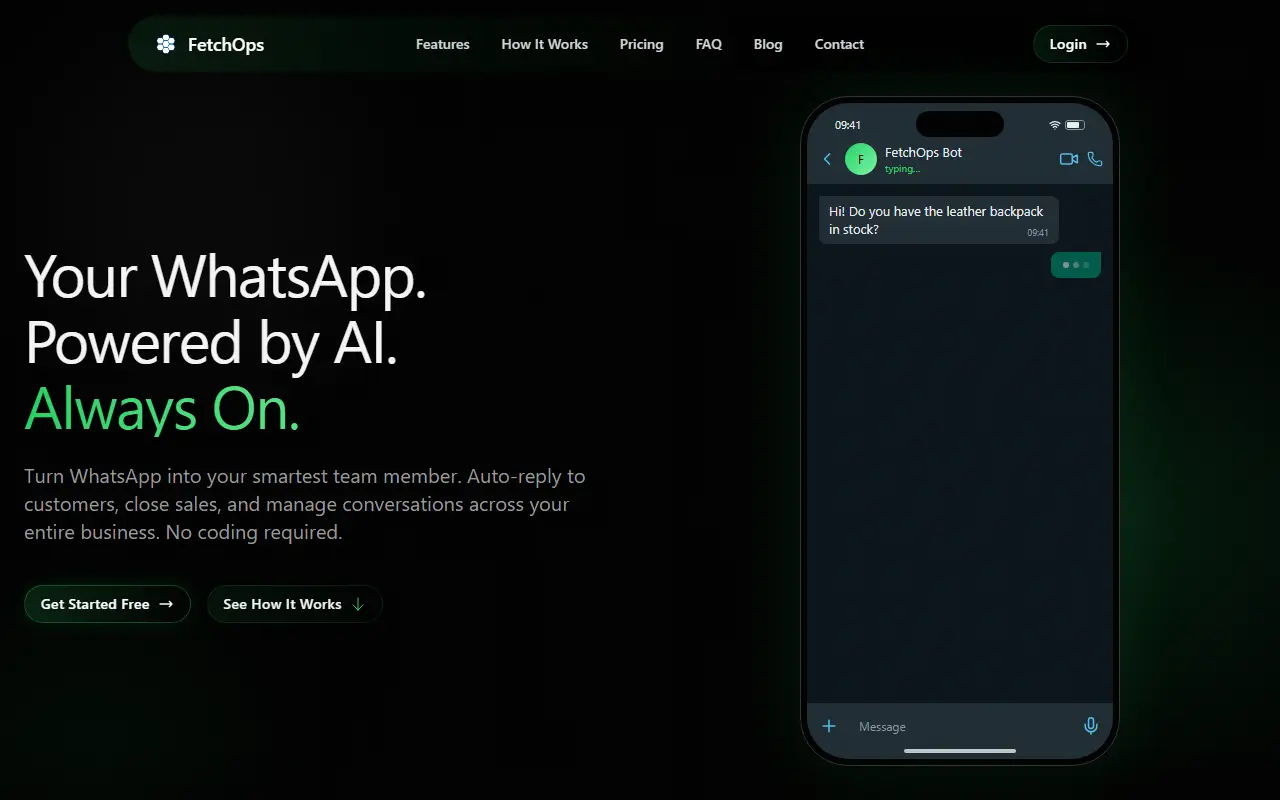The height and width of the screenshot is (800, 1280).
Task: Tap the battery icon in phone status bar
Action: (1075, 125)
